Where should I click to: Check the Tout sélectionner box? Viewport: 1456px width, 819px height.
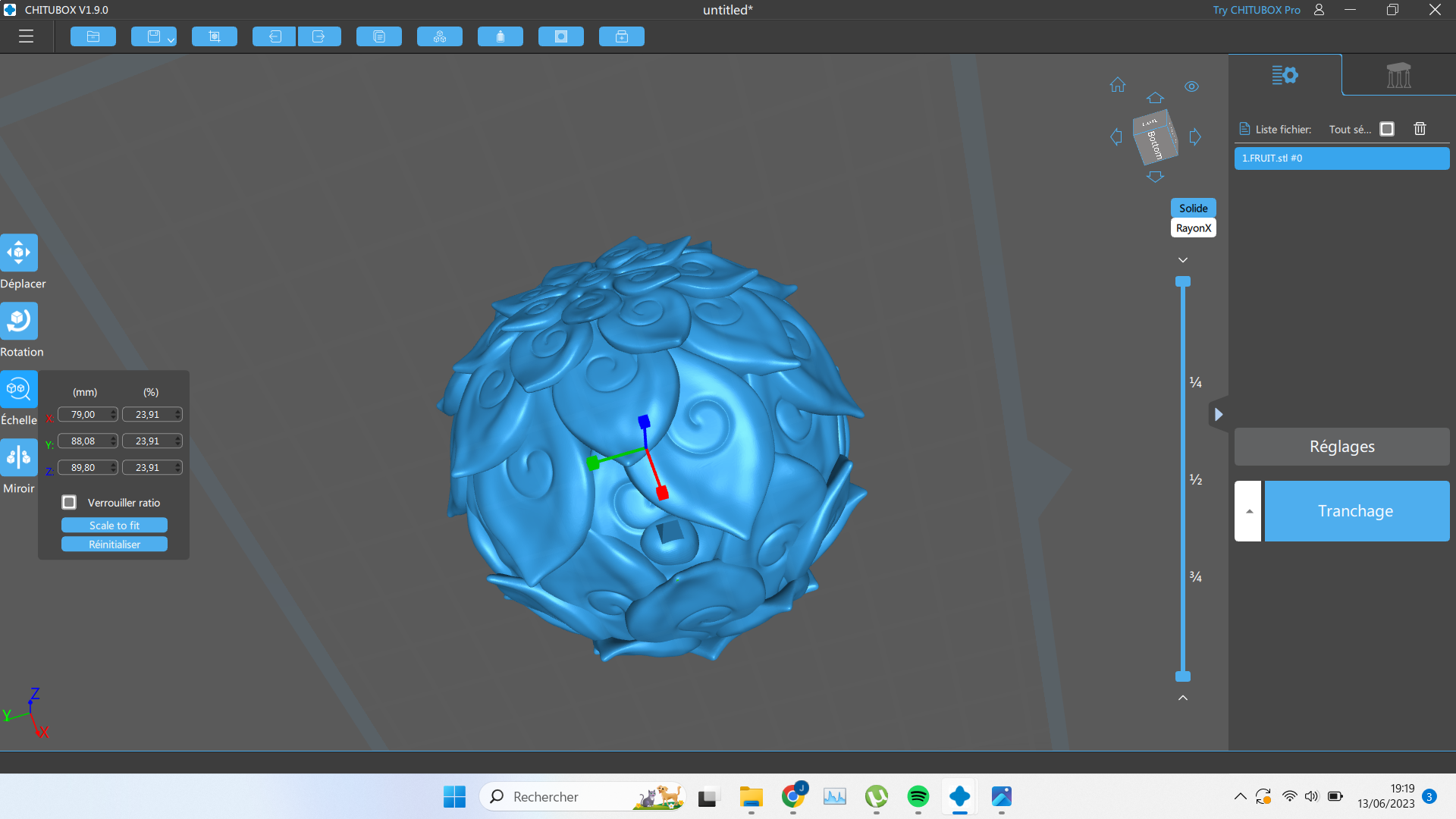point(1387,129)
